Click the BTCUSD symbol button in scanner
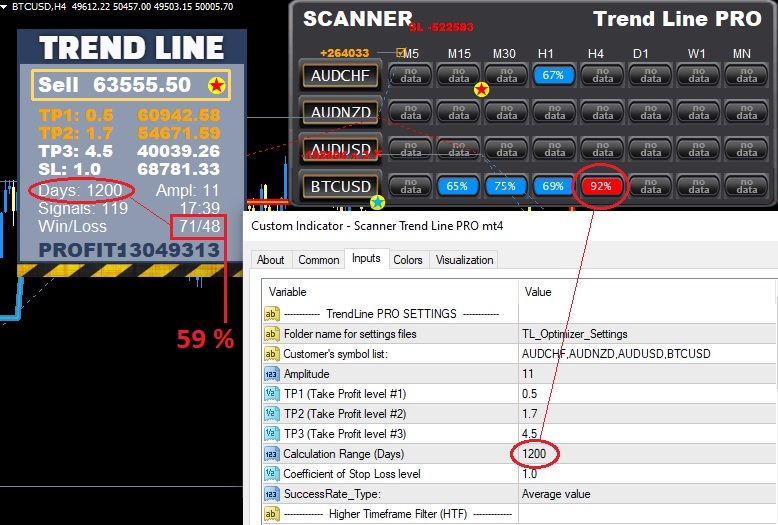 [x=340, y=187]
